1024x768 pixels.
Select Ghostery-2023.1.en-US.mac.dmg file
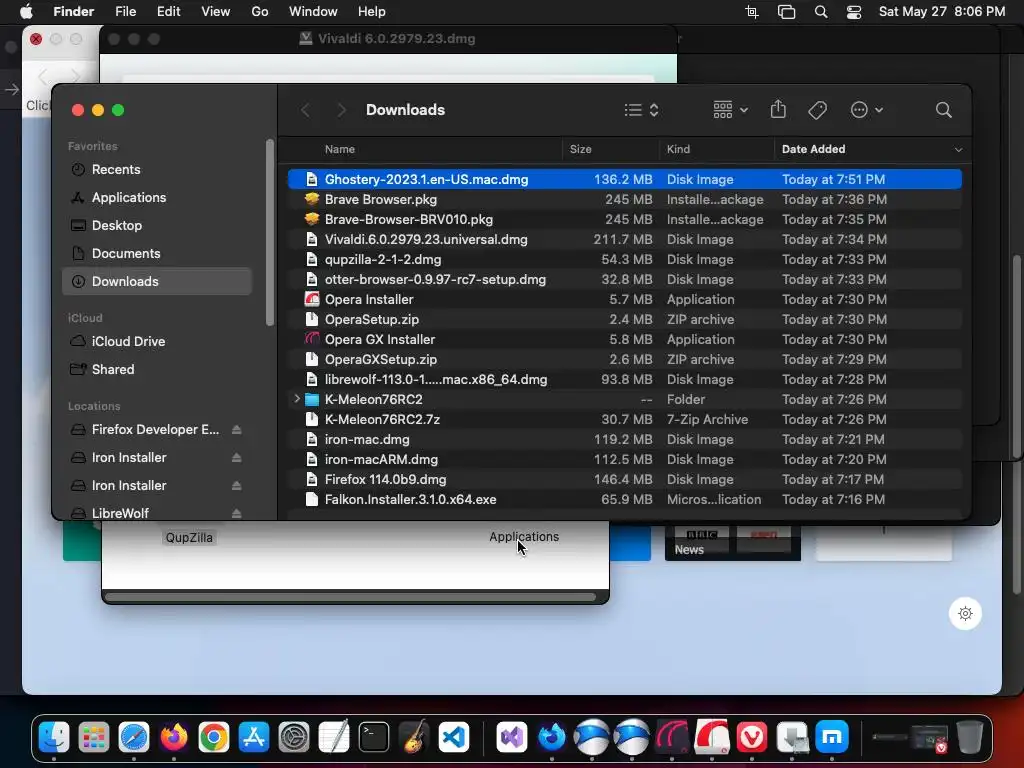click(x=624, y=179)
